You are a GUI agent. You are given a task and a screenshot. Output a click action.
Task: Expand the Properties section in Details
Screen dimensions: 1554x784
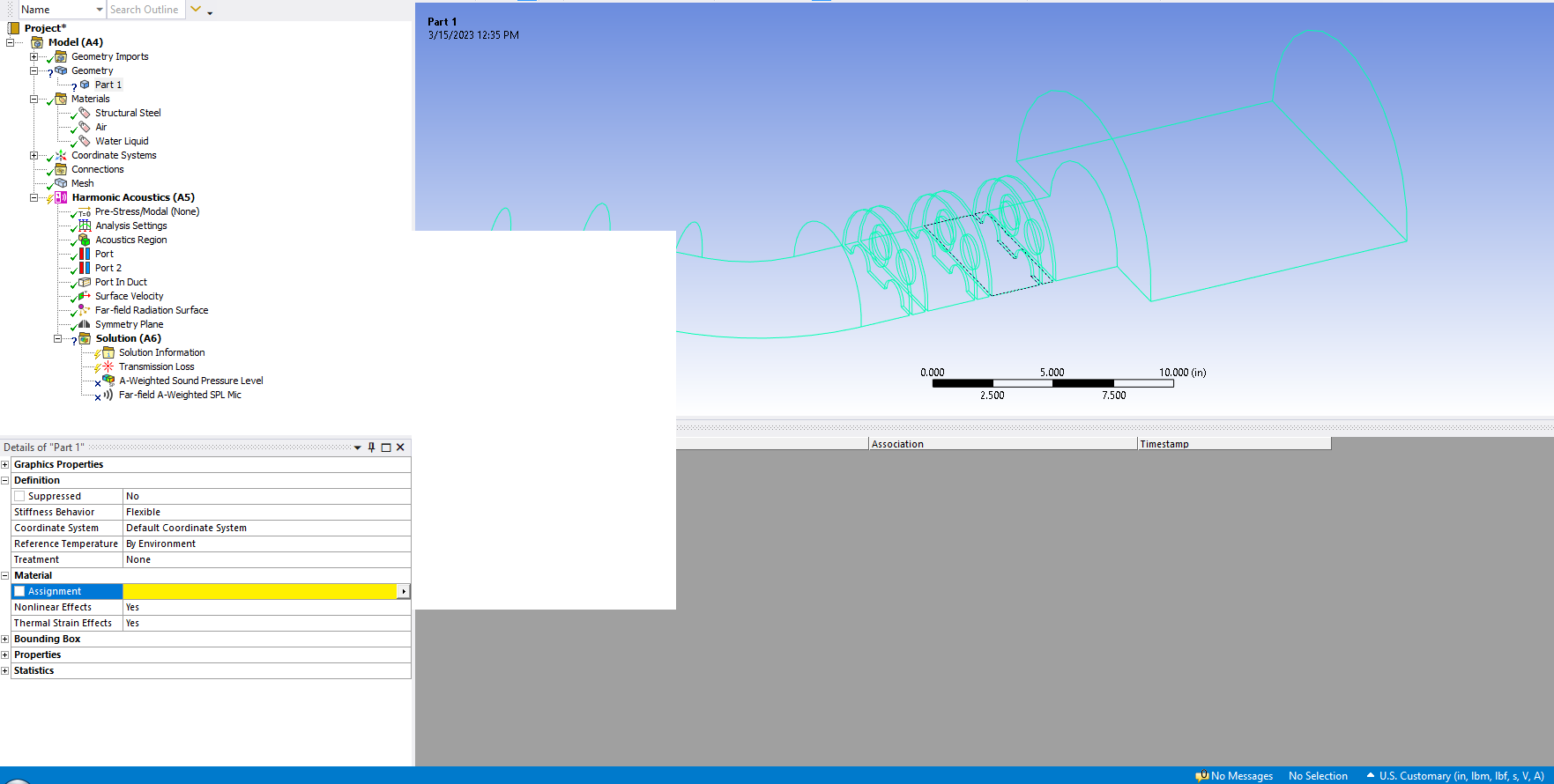pos(5,655)
